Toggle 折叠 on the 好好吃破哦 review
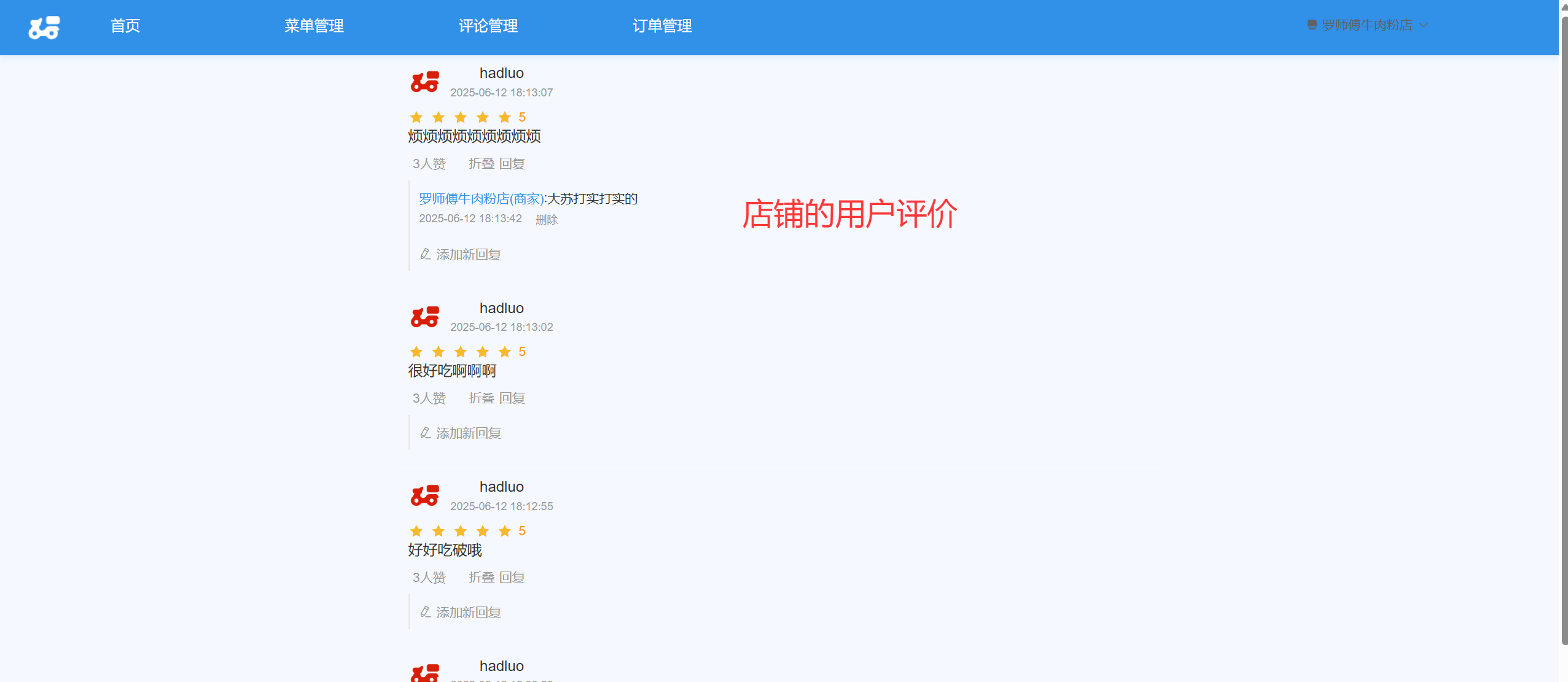Screen dimensions: 1568x682 click(482, 578)
